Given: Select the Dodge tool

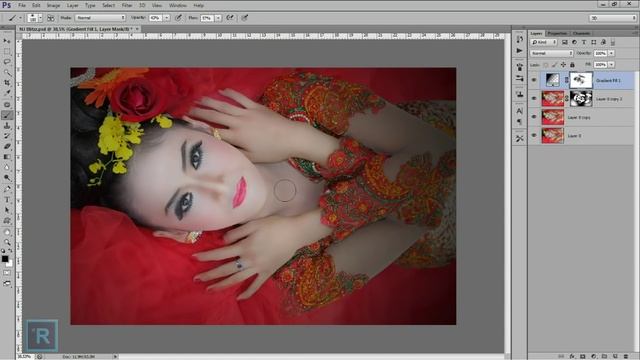Looking at the screenshot, I should 7,178.
